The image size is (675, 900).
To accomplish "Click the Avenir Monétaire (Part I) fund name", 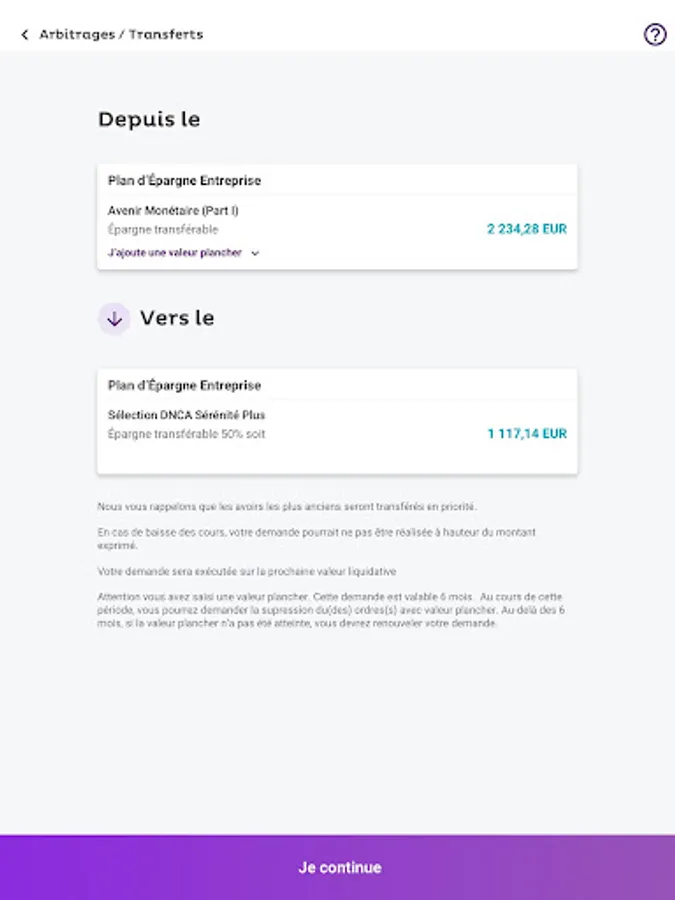I will pyautogui.click(x=173, y=211).
